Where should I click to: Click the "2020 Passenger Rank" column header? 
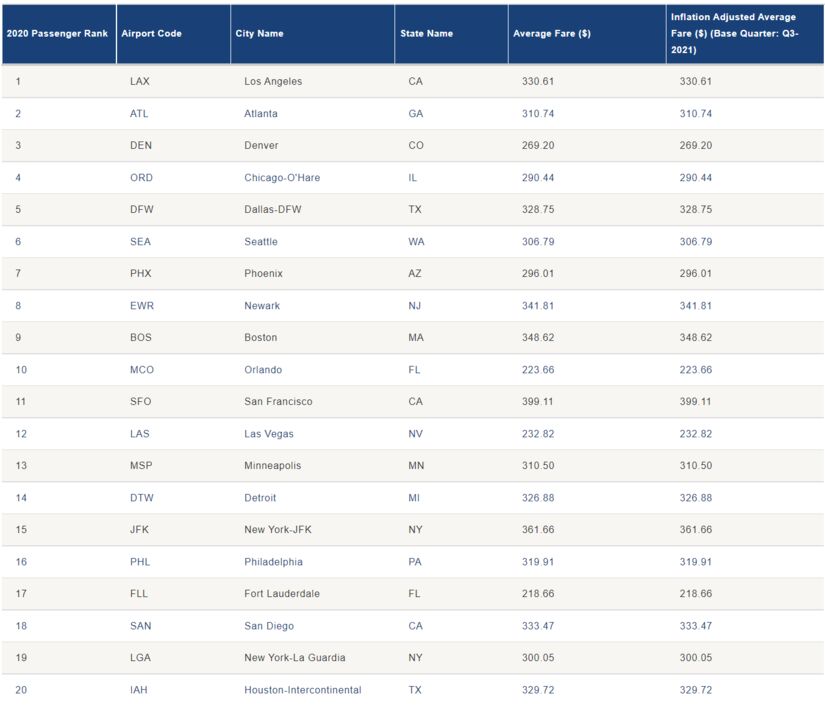[57, 33]
